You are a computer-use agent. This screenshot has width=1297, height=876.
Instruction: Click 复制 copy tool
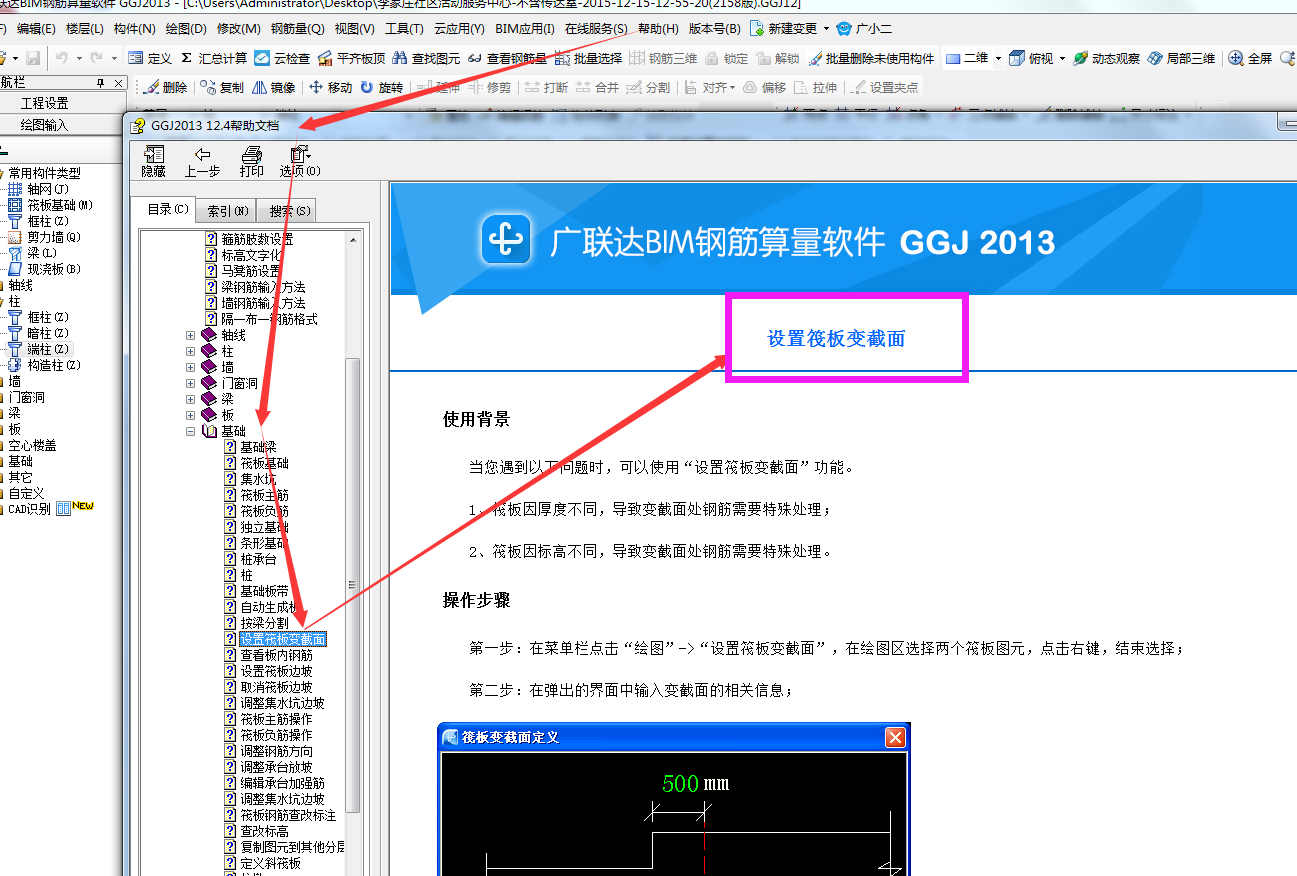pyautogui.click(x=222, y=87)
